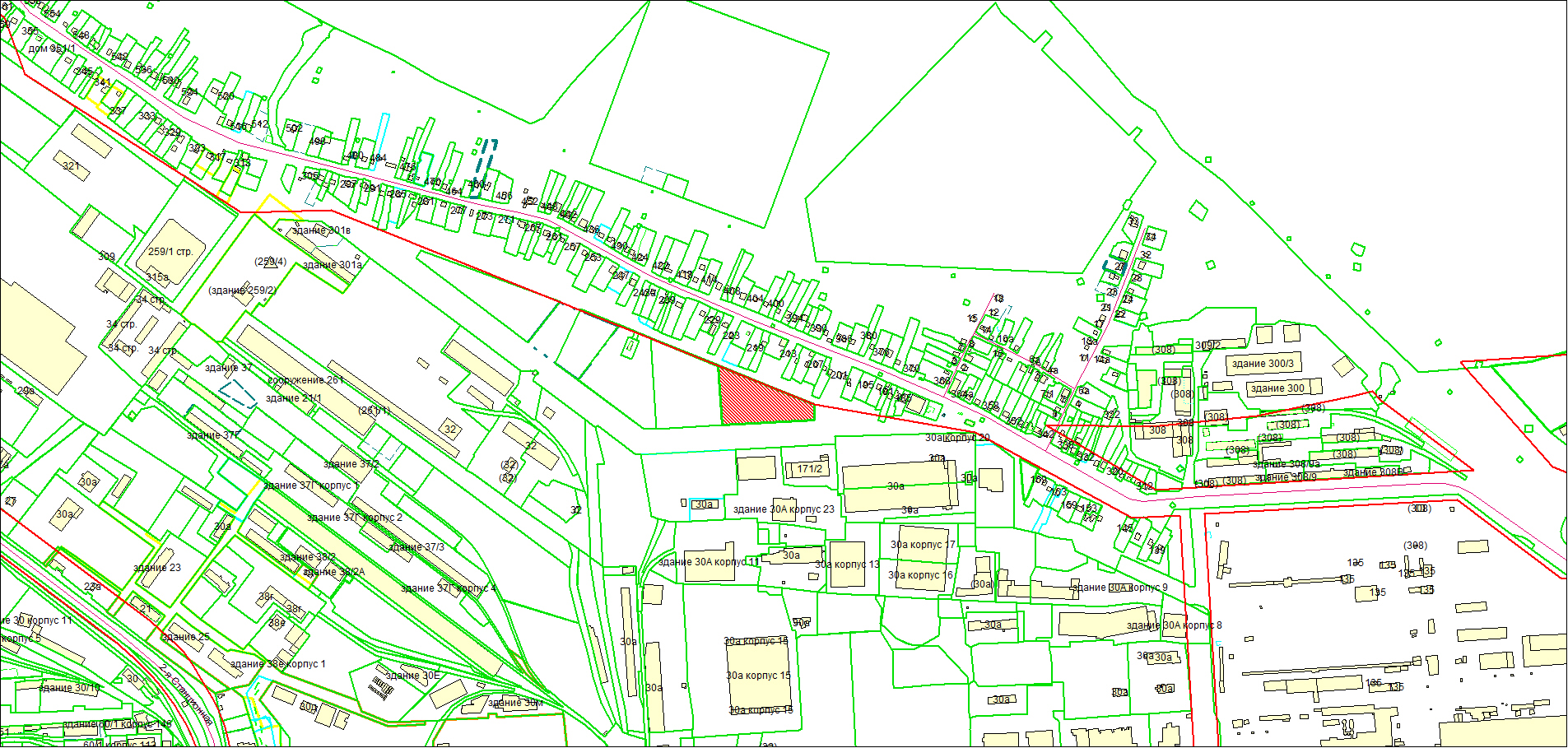This screenshot has width=1568, height=748.
Task: Click the здание 301в label
Action: (321, 230)
